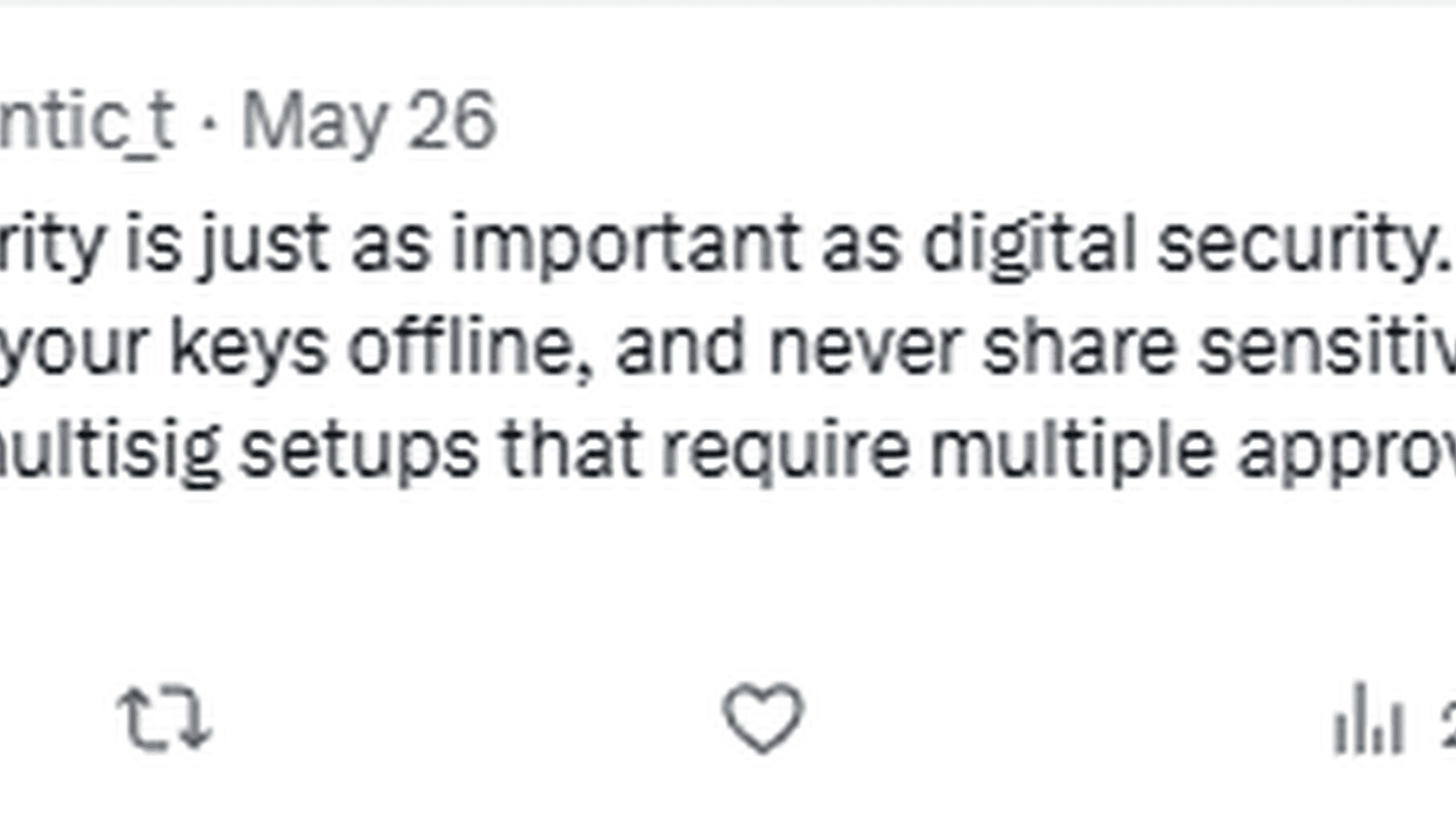Screen dimensions: 1456x818
Task: Click the word "digital" in first line
Action: pyautogui.click(x=1028, y=244)
